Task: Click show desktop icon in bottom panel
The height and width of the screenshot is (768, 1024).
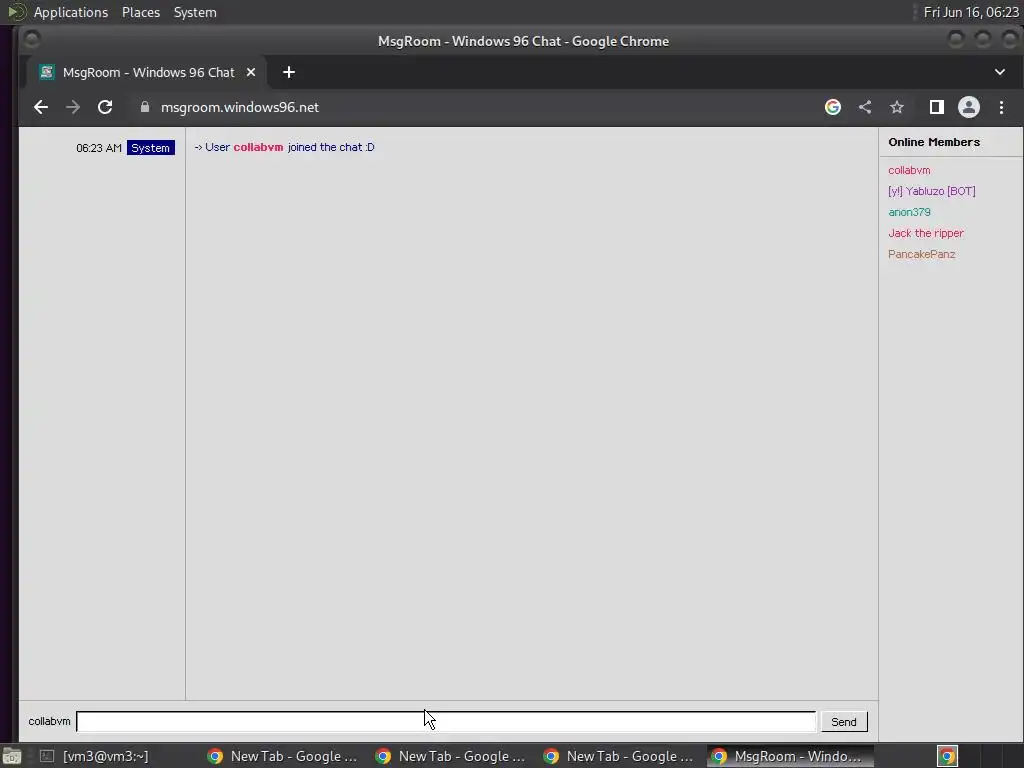Action: 12,756
